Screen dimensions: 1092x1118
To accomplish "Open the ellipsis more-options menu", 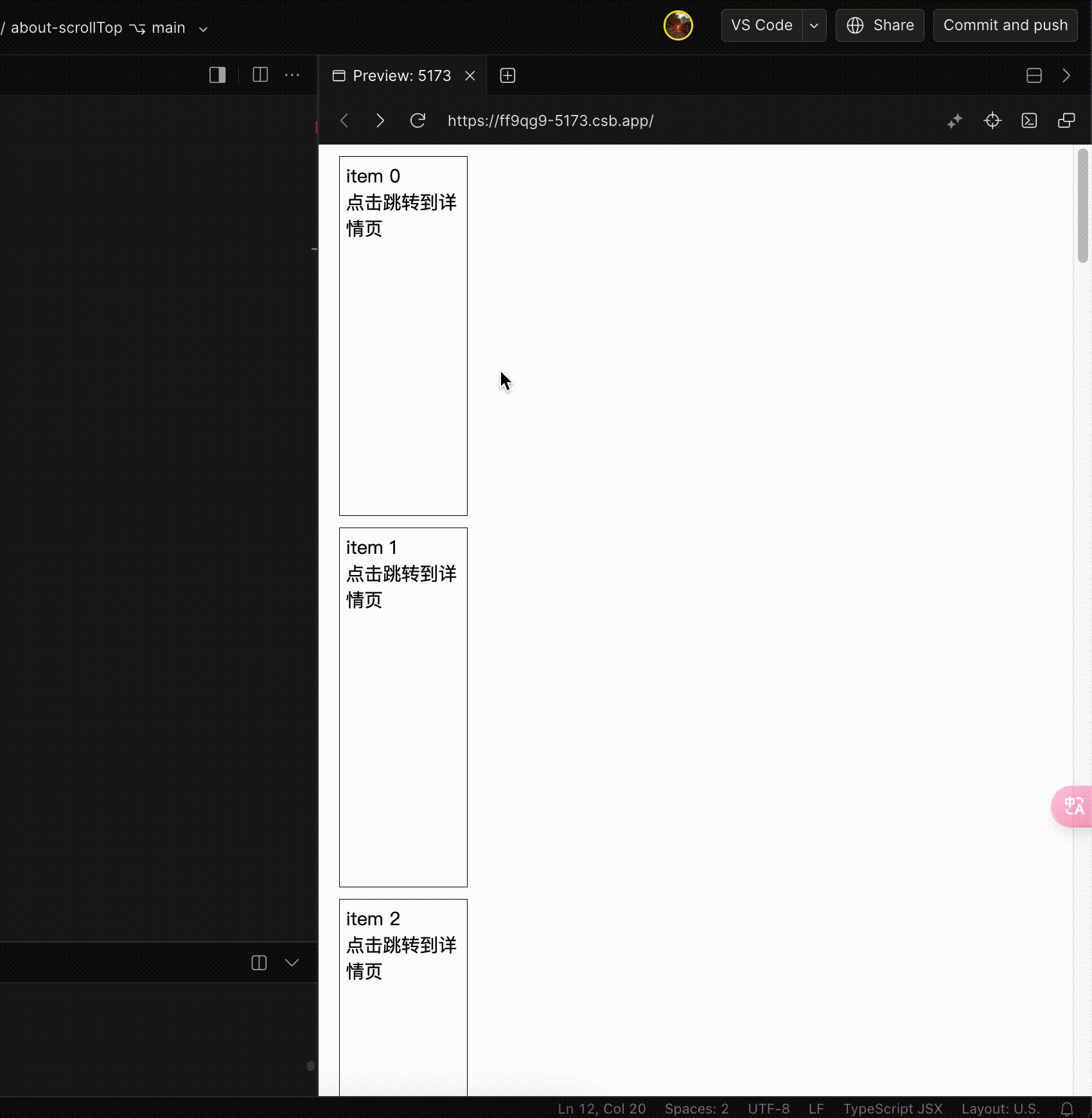I will tap(292, 75).
